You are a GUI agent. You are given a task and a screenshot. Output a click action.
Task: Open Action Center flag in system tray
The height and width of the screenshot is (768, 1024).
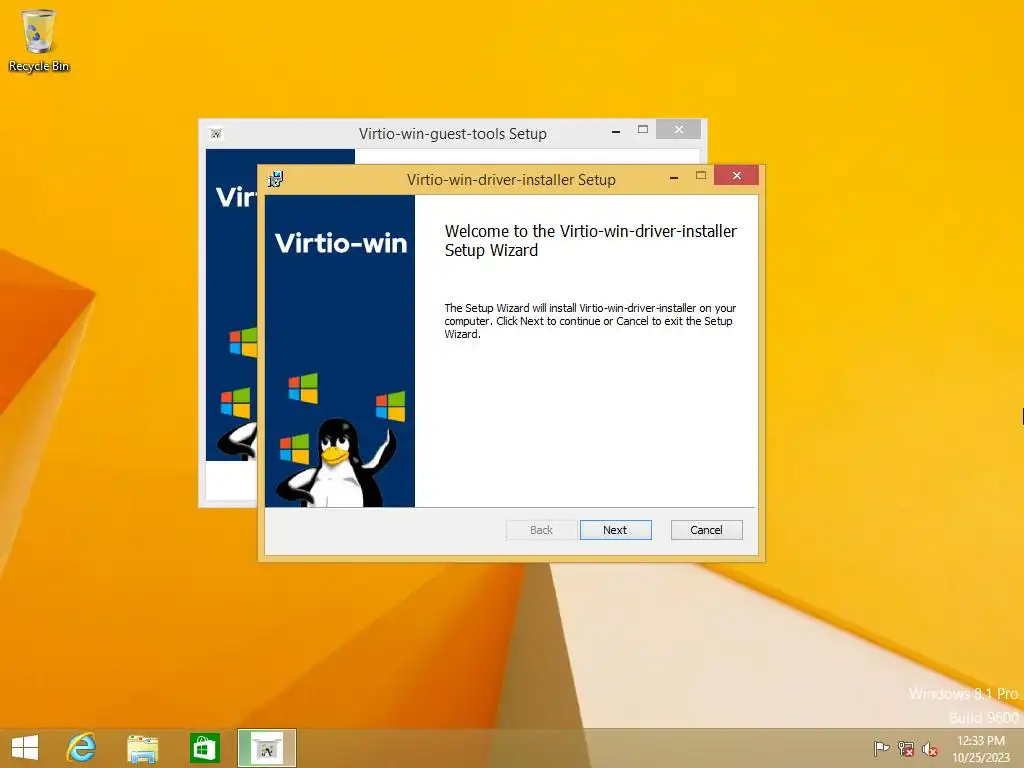(881, 748)
